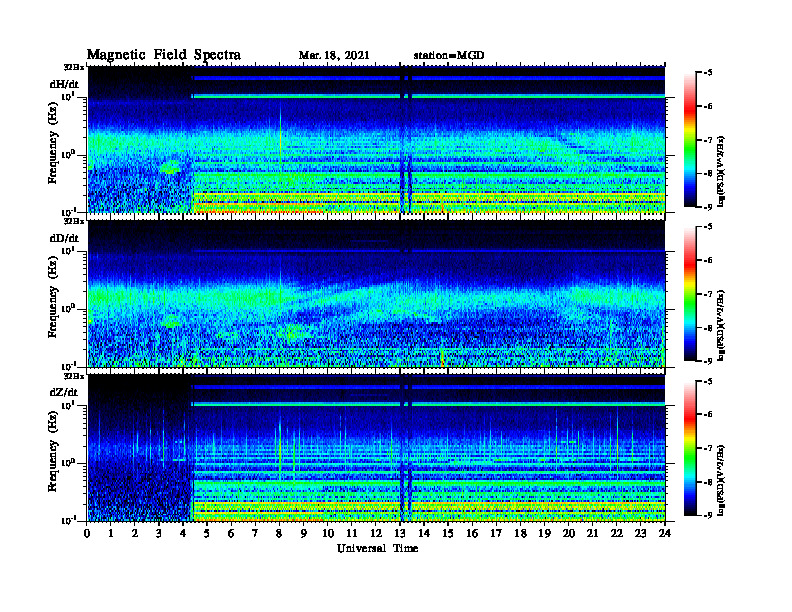792x612 pixels.
Task: Click the dZ/dt spectrogram plot area
Action: [x=376, y=448]
